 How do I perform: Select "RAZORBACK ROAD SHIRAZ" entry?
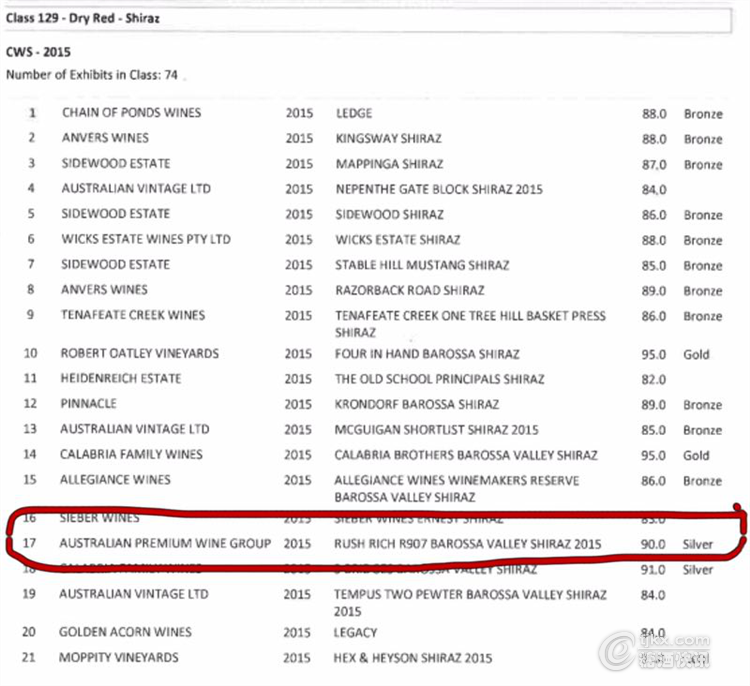[410, 290]
